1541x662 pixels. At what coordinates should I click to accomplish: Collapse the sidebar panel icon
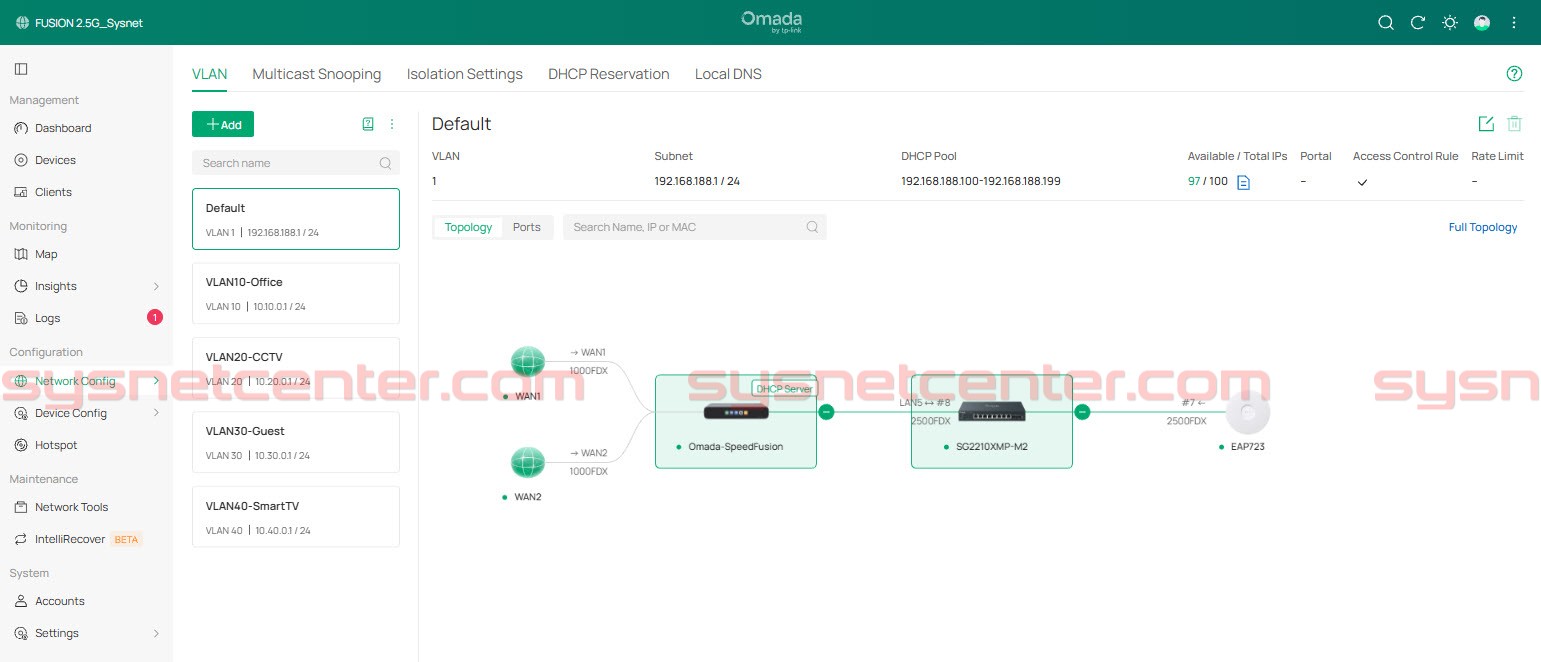[x=21, y=69]
